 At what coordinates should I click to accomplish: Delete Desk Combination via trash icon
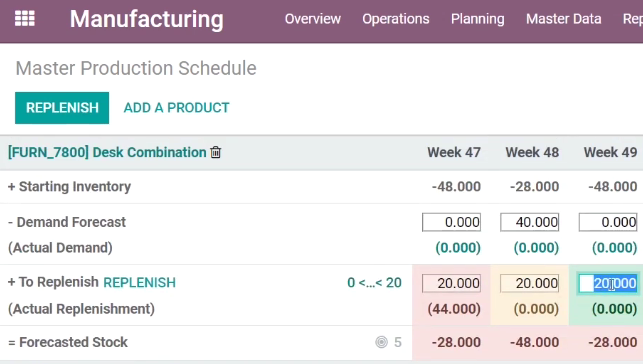[216, 152]
